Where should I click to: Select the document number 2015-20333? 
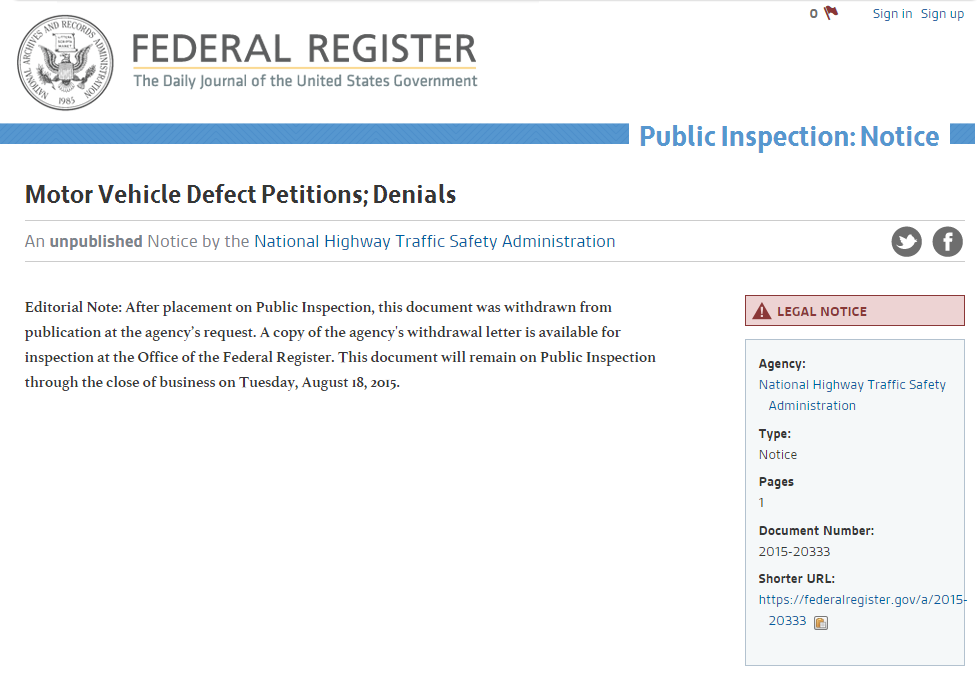click(x=794, y=551)
